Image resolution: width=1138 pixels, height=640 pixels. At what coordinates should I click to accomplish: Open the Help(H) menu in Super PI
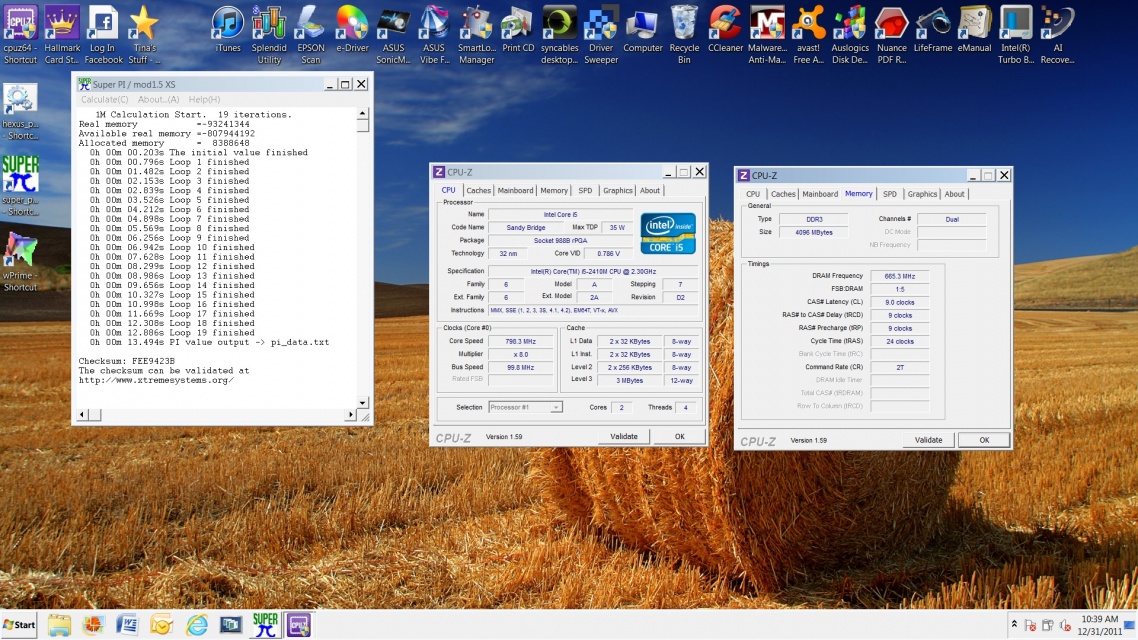(x=204, y=100)
